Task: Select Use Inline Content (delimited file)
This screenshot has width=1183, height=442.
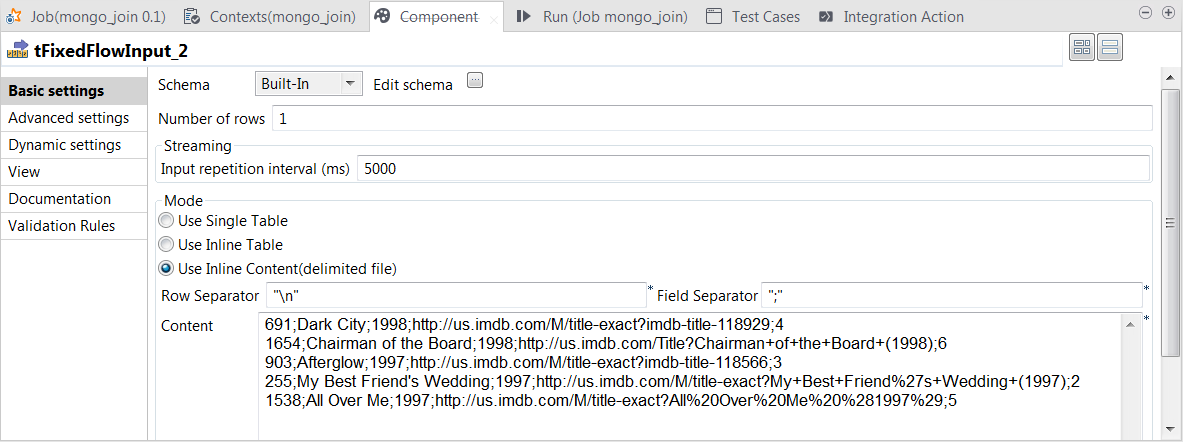Action: 166,268
